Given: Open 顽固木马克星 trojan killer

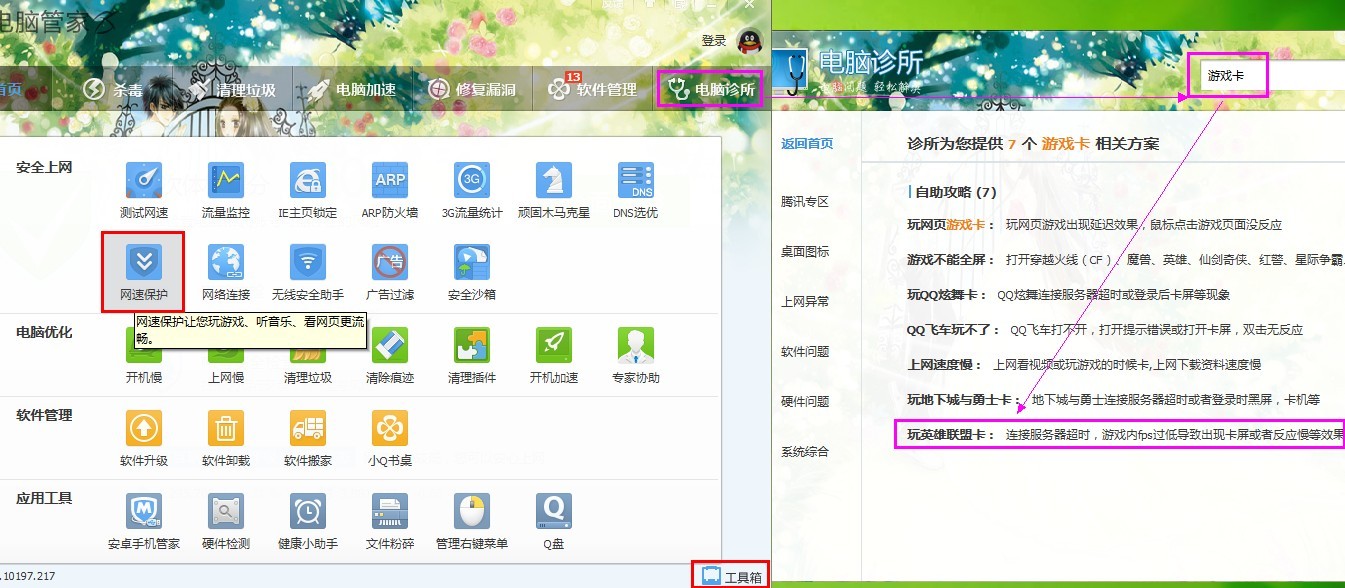Looking at the screenshot, I should 554,190.
